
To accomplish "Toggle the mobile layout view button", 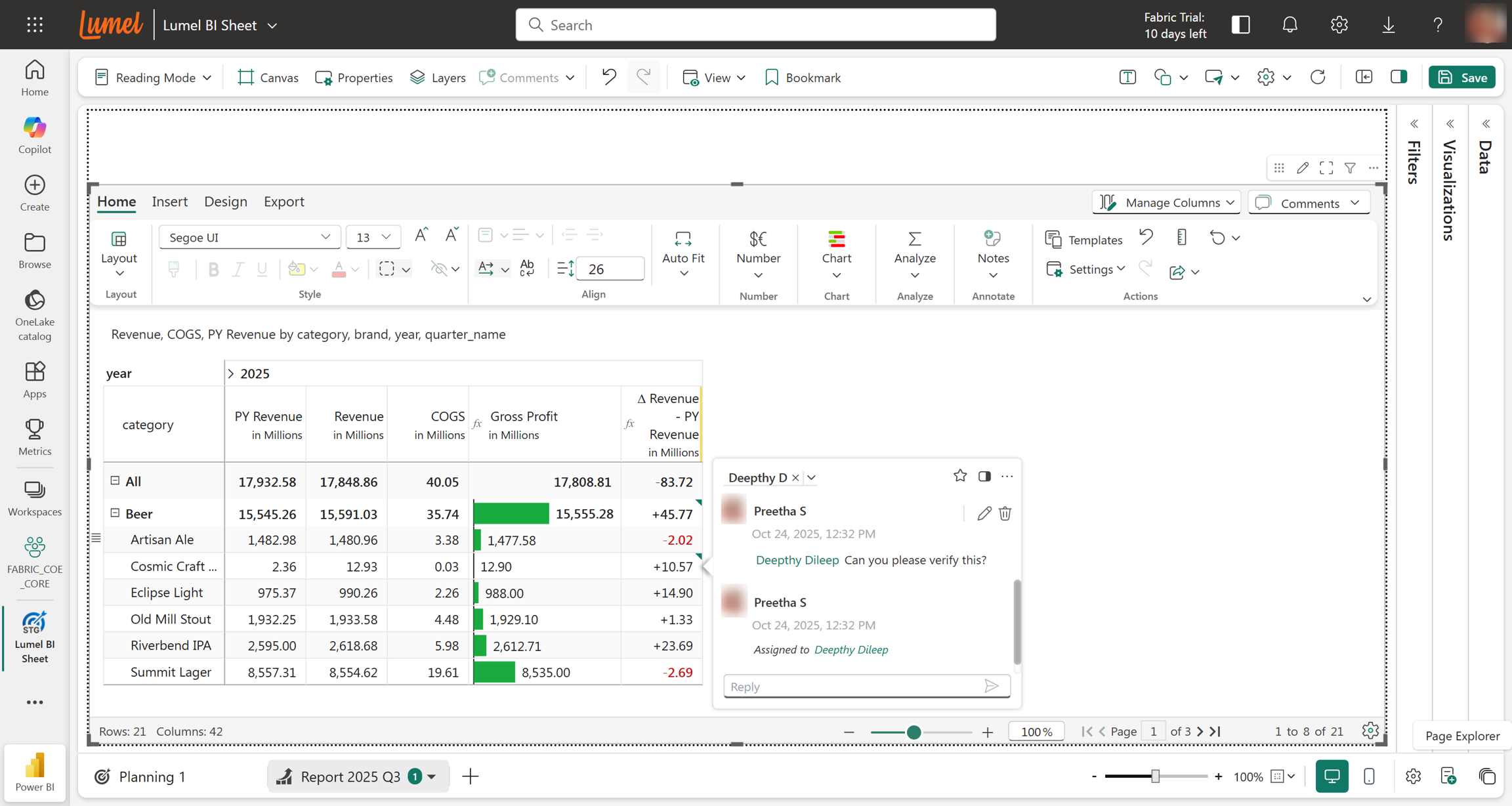I will pos(1369,776).
